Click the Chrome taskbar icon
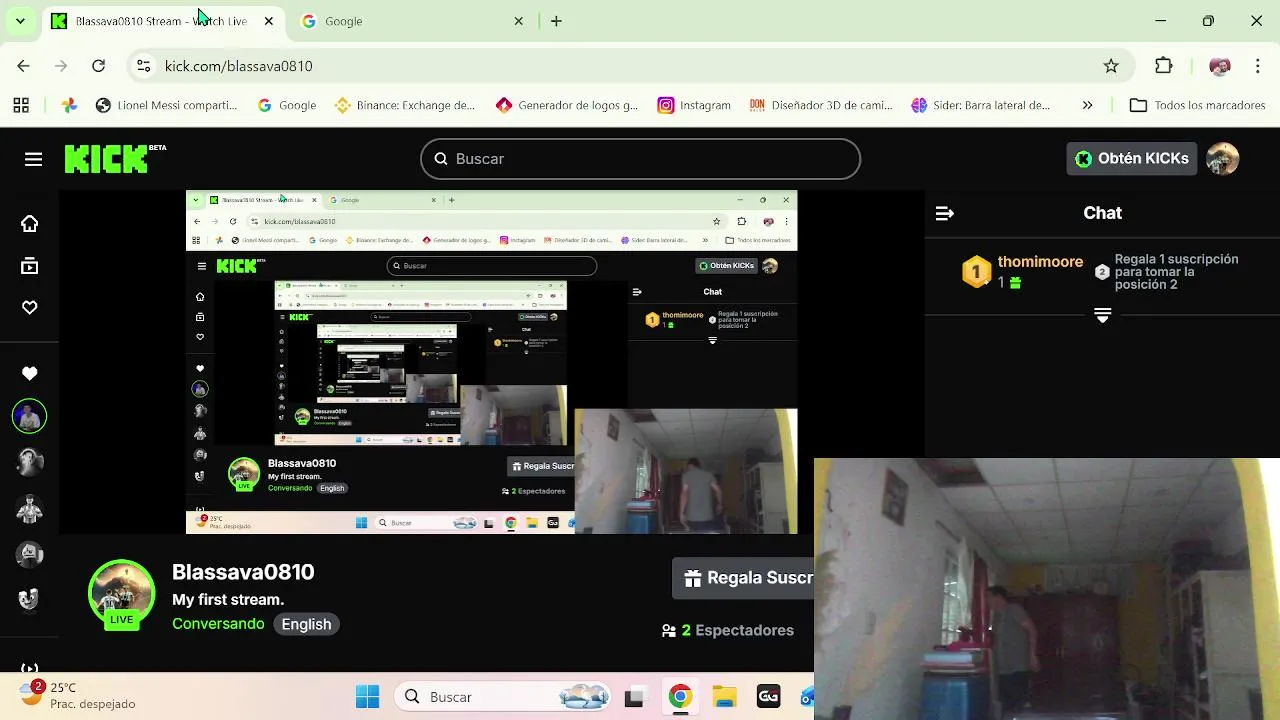 pos(680,697)
